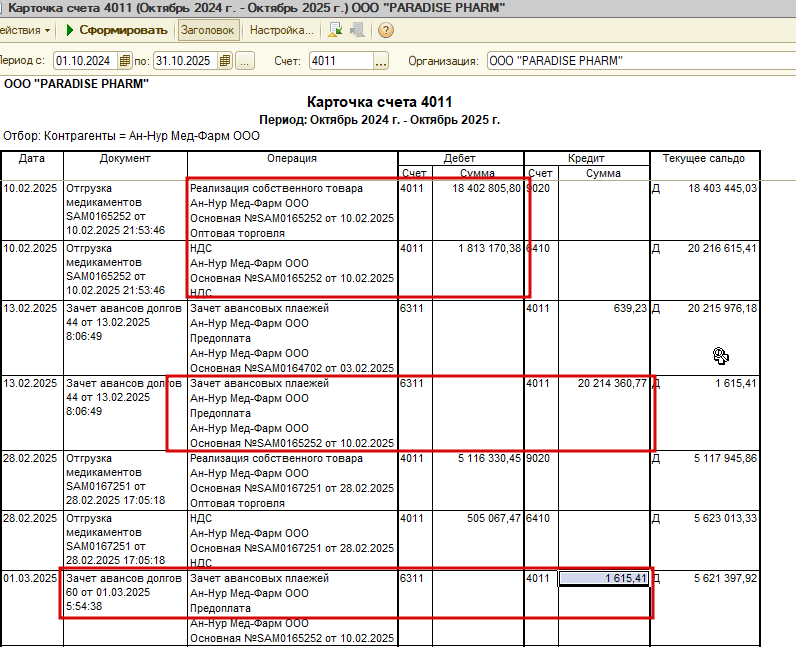
Task: Open help with the question mark icon
Action: (385, 30)
